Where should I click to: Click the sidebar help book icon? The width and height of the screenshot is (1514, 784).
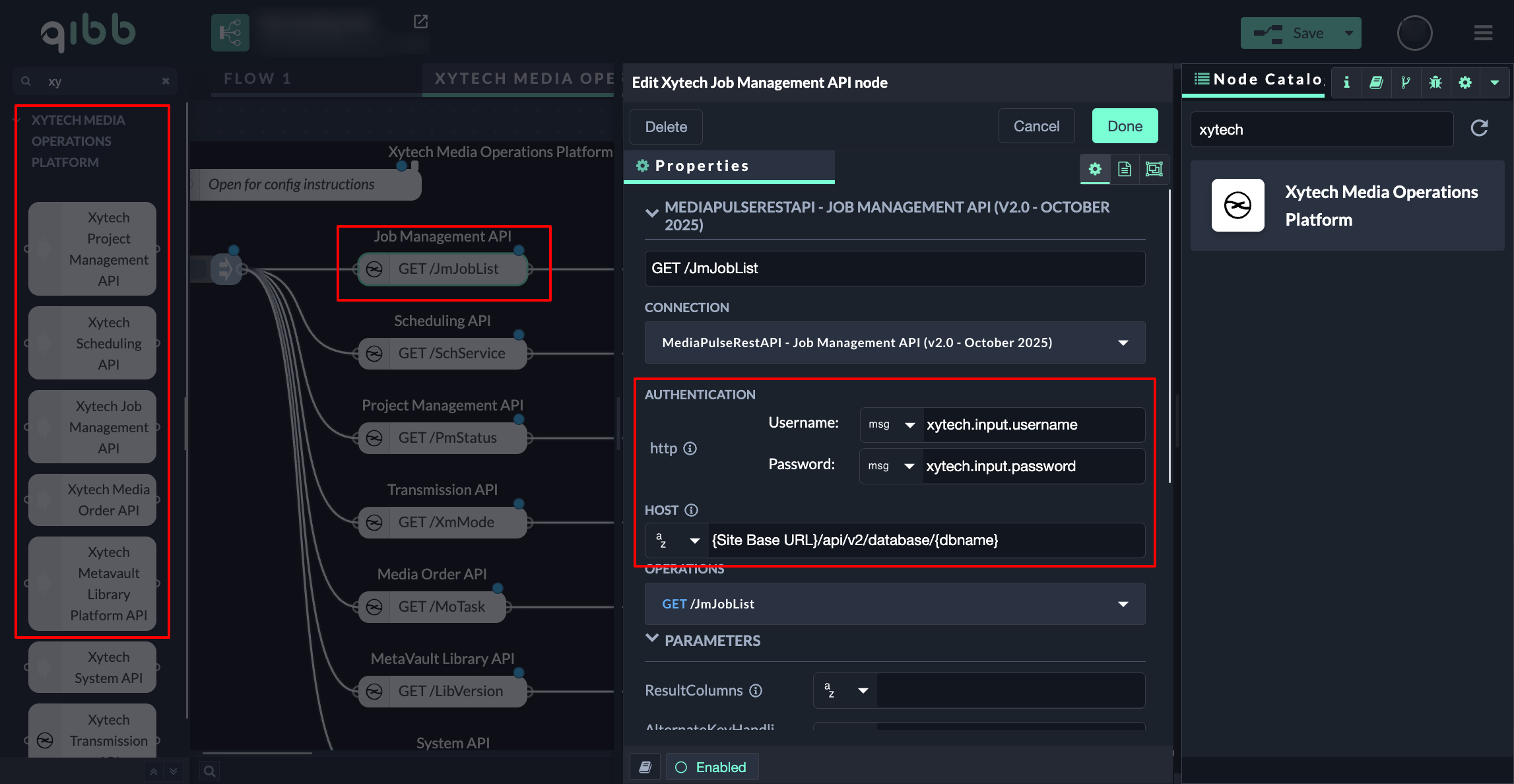[x=1376, y=82]
